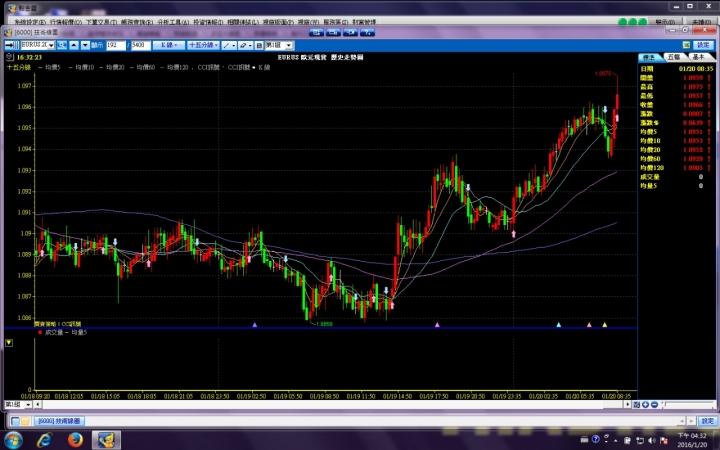Click the 均價120 legend label
This screenshot has width=720, height=450.
click(178, 67)
